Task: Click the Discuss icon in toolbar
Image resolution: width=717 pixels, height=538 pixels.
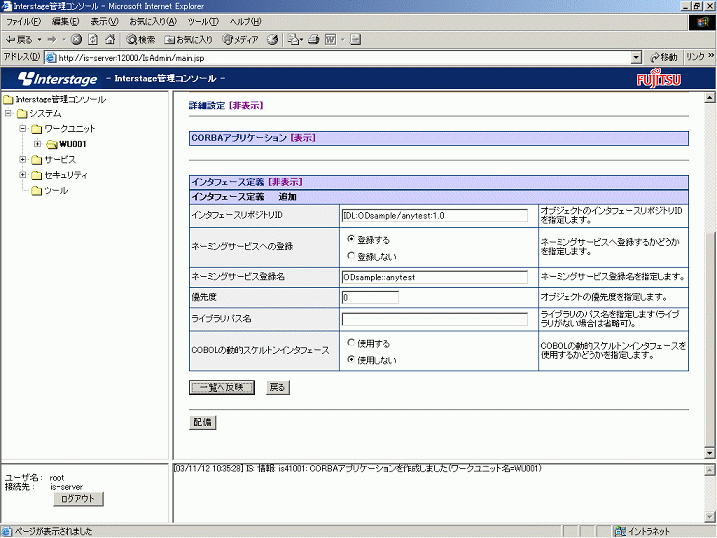Action: [356, 40]
